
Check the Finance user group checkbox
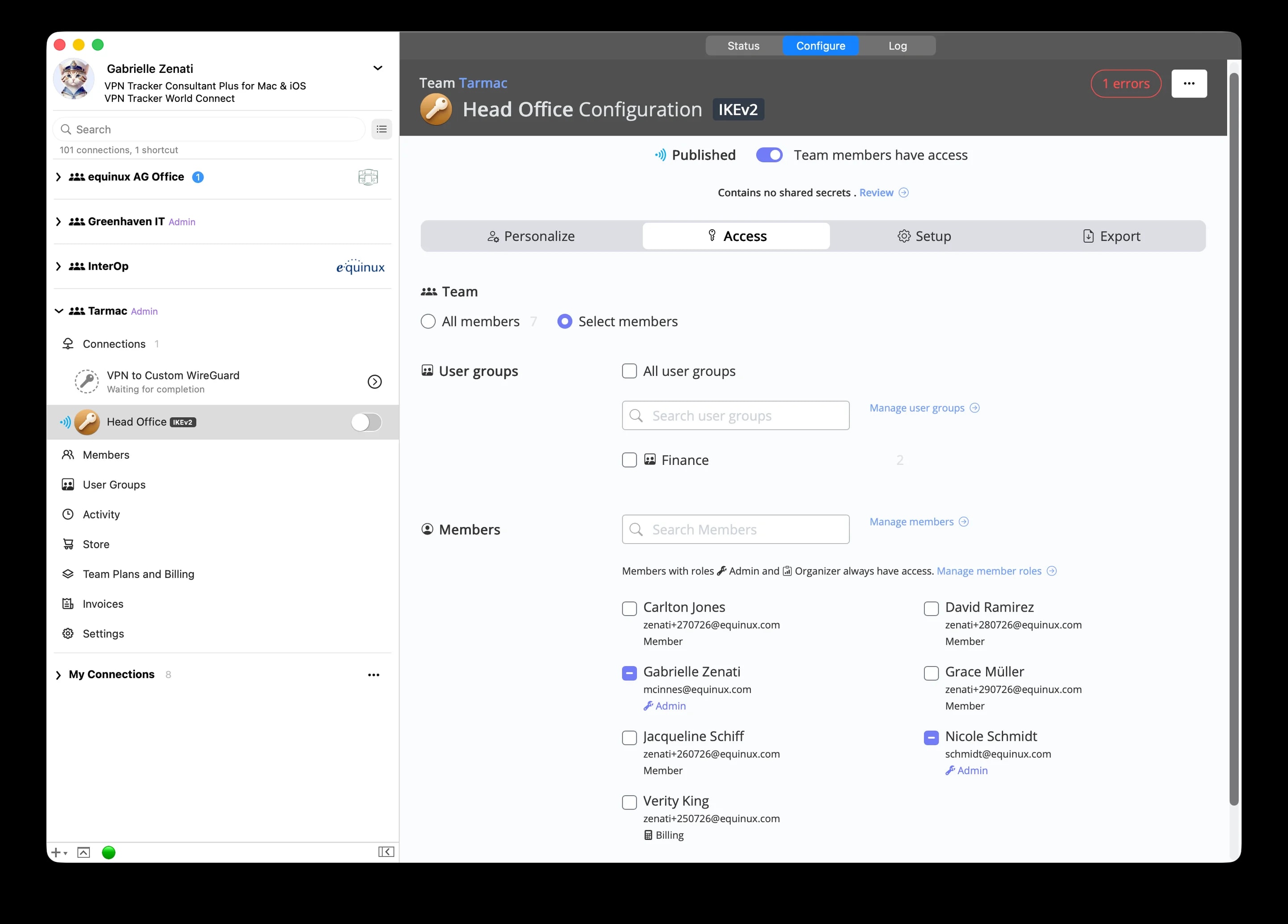[629, 460]
